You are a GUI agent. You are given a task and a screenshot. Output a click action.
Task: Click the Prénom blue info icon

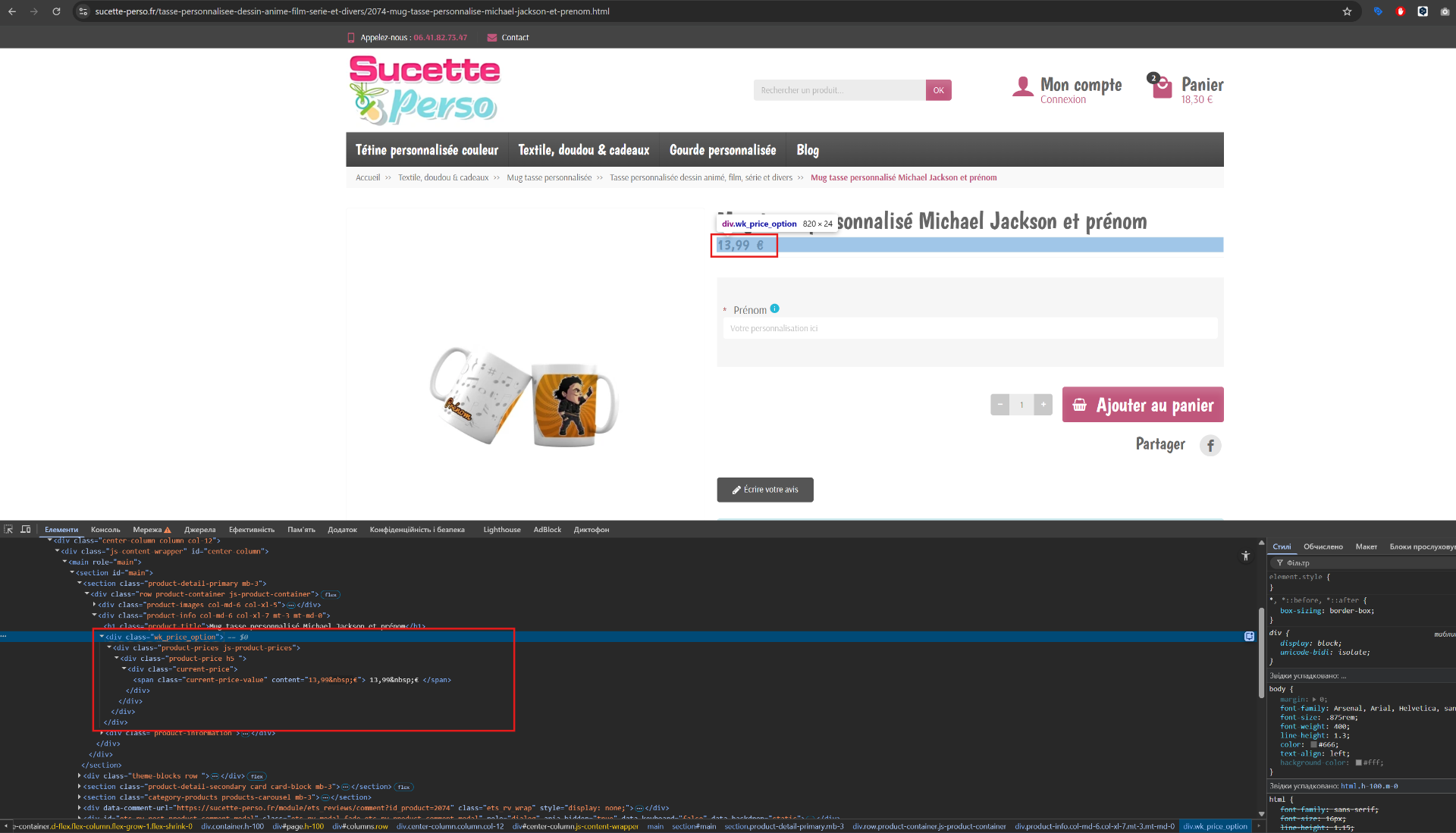774,308
